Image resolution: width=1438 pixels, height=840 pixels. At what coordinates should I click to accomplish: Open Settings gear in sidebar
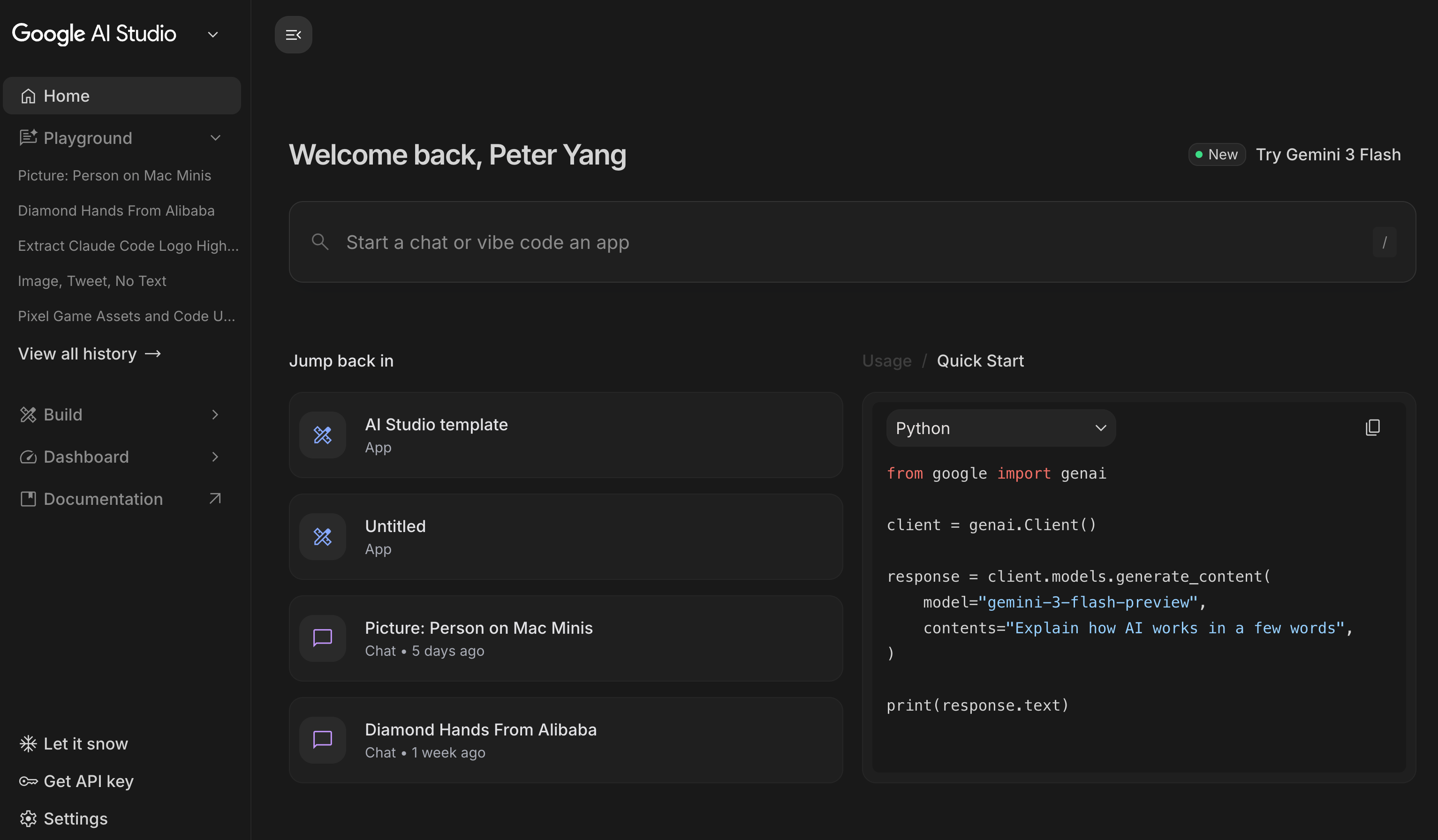pos(28,818)
